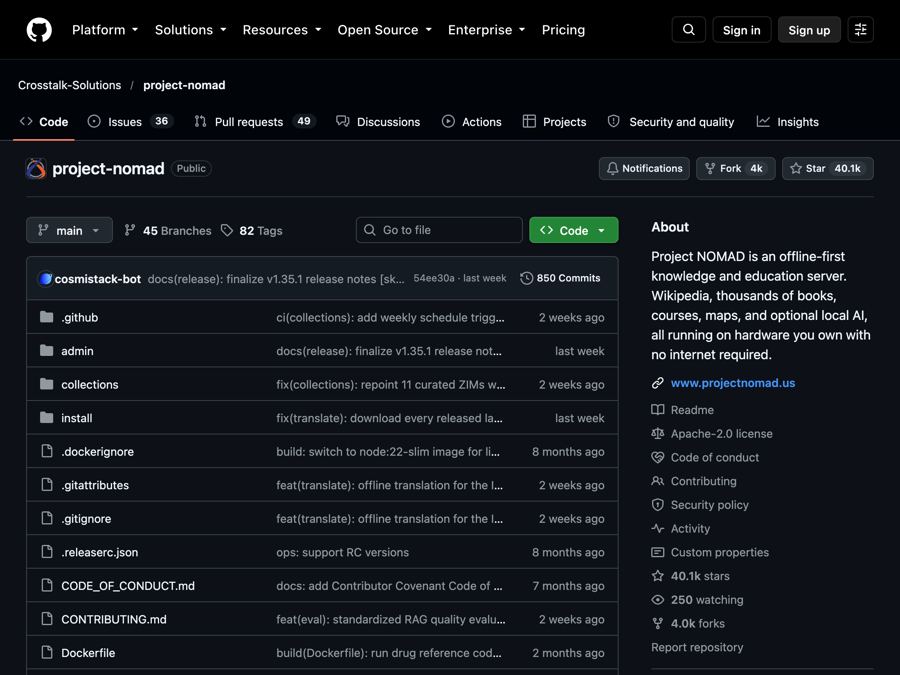Click the admin folder icon

pos(46,351)
